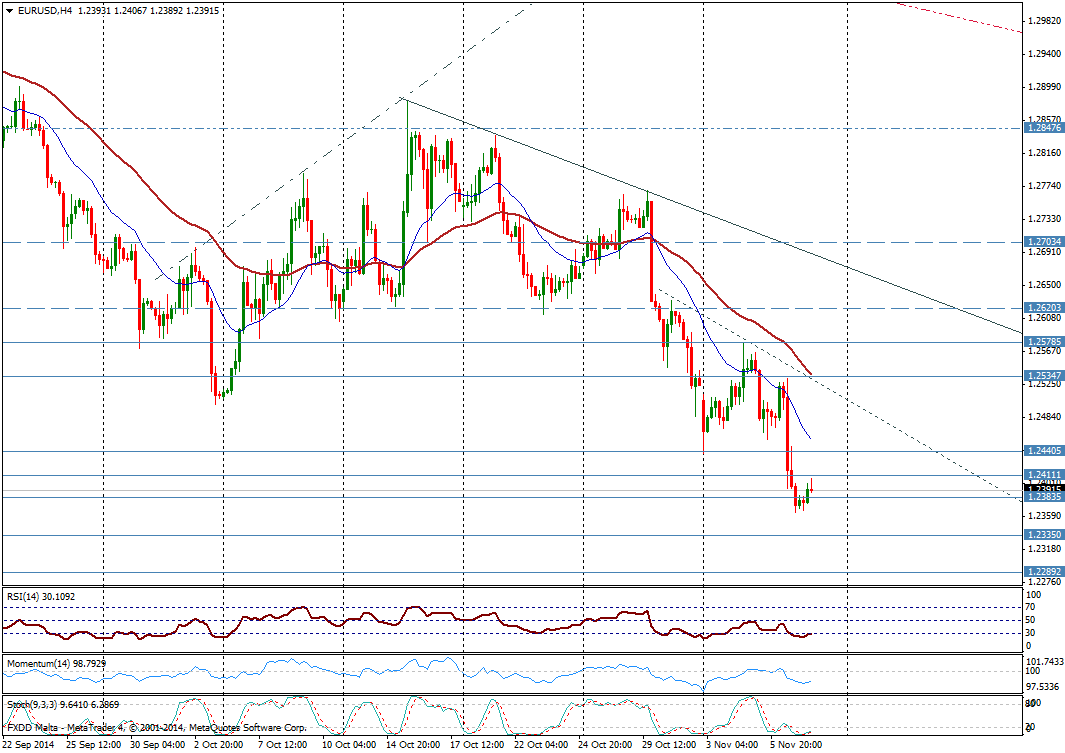
Task: Select the 1.22892 support level label
Action: point(1044,572)
